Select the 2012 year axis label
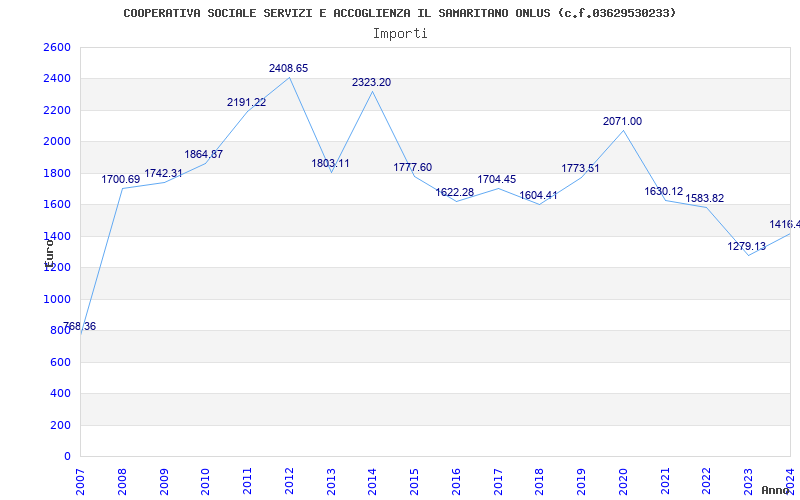Image resolution: width=800 pixels, height=500 pixels. [x=289, y=481]
